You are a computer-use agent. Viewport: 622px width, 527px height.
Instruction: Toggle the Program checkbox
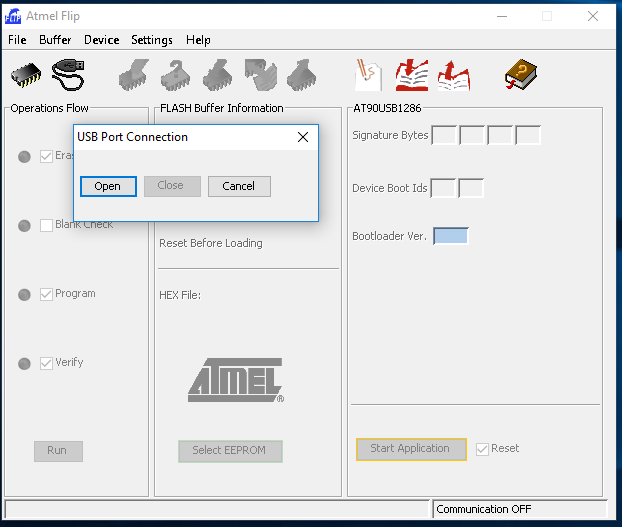point(46,294)
